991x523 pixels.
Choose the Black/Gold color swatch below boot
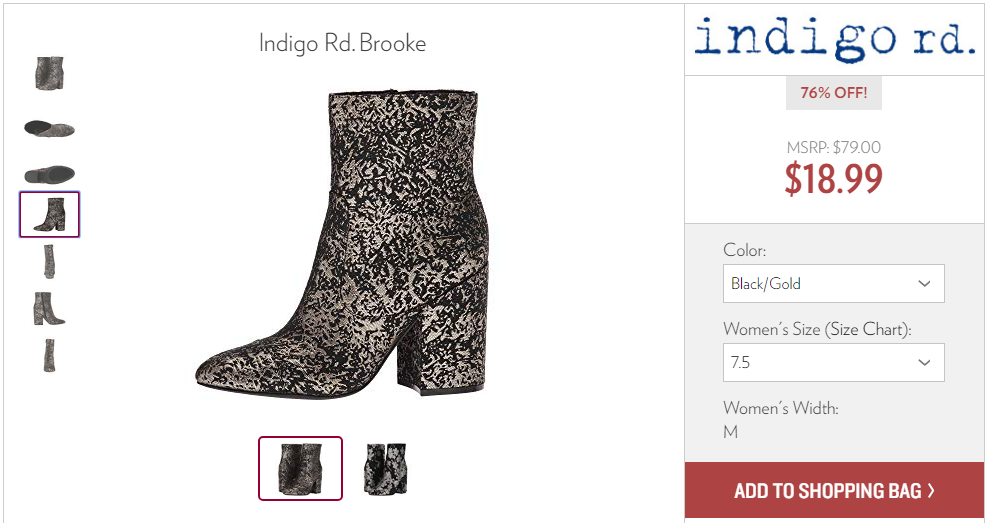(x=300, y=469)
